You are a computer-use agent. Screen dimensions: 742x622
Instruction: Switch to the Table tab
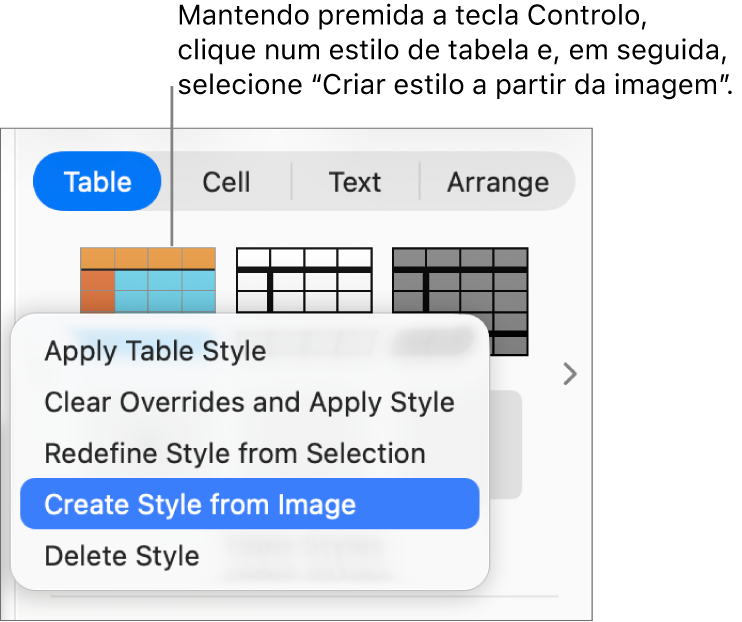(97, 182)
